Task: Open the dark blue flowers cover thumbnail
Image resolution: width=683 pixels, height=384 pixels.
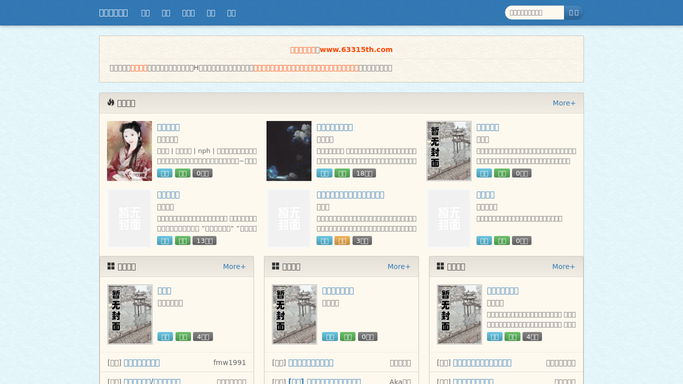Action: (289, 151)
